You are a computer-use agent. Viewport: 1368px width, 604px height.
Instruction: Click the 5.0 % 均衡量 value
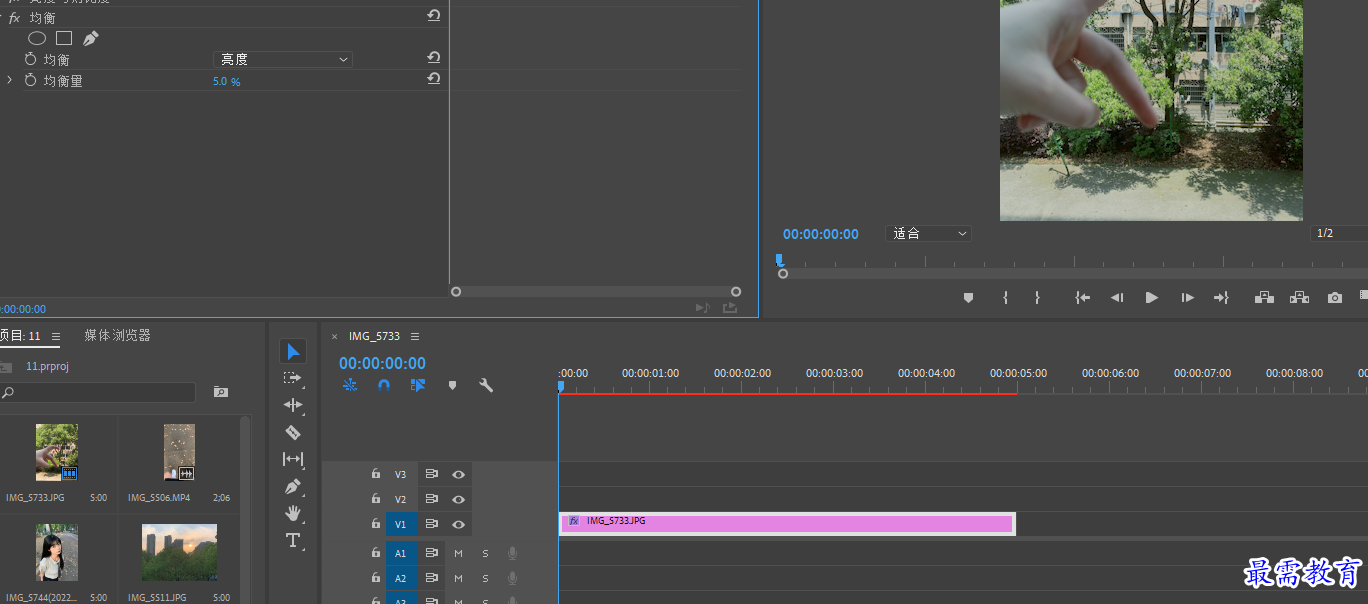click(x=226, y=81)
